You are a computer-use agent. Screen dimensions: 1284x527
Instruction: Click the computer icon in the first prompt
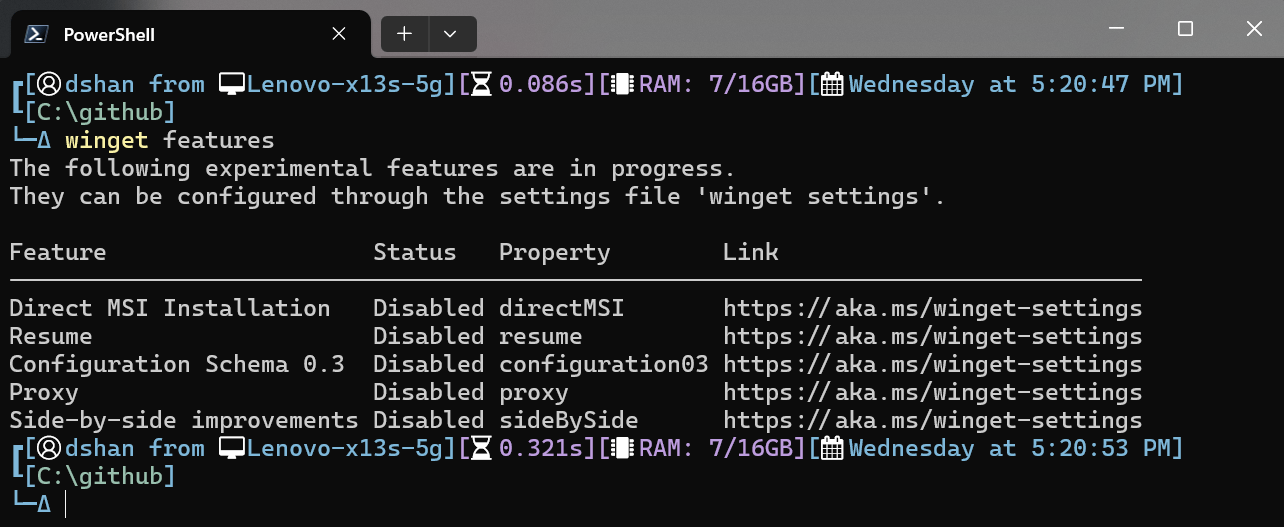232,84
